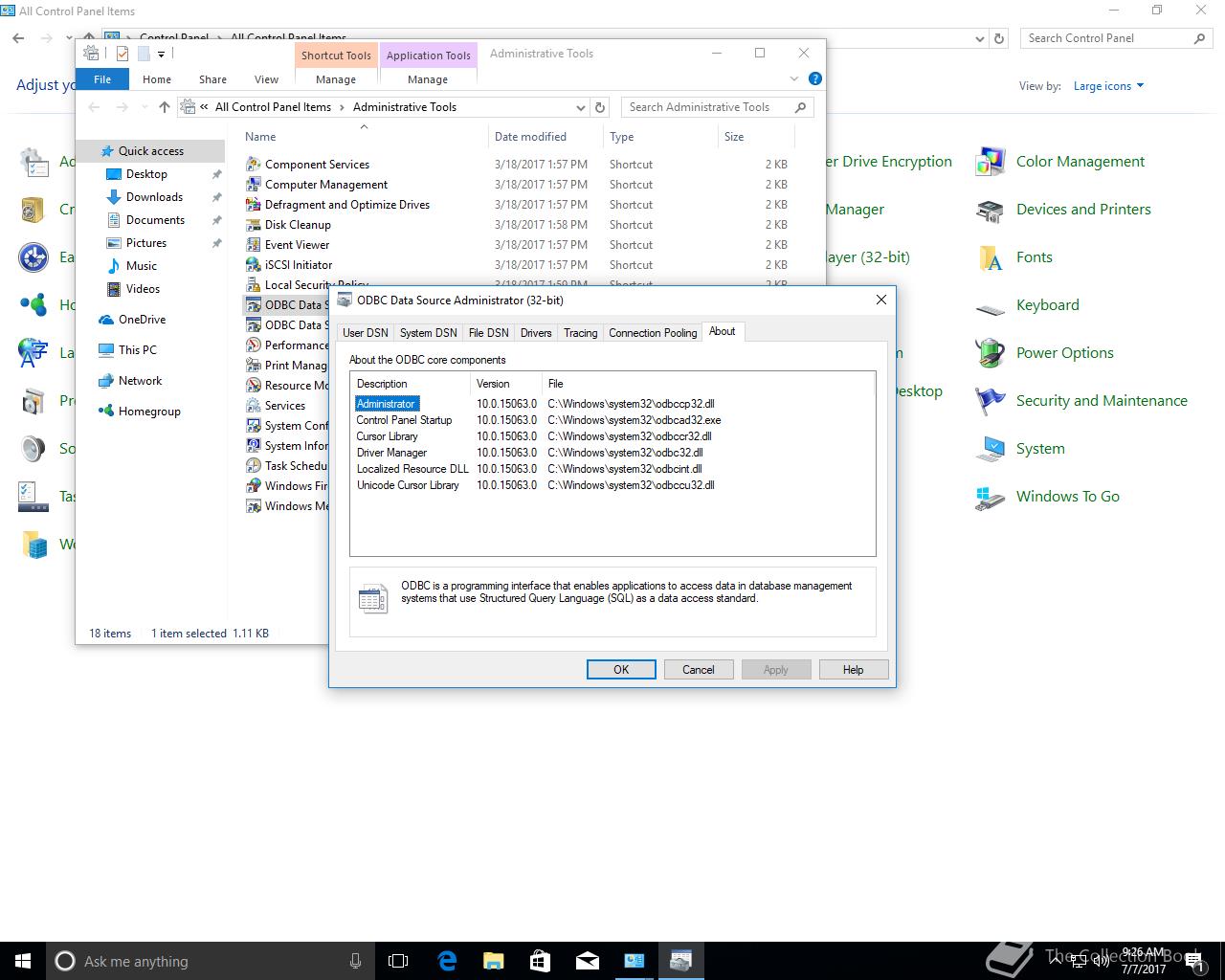
Task: Open Color Management control panel icon
Action: coord(991,162)
